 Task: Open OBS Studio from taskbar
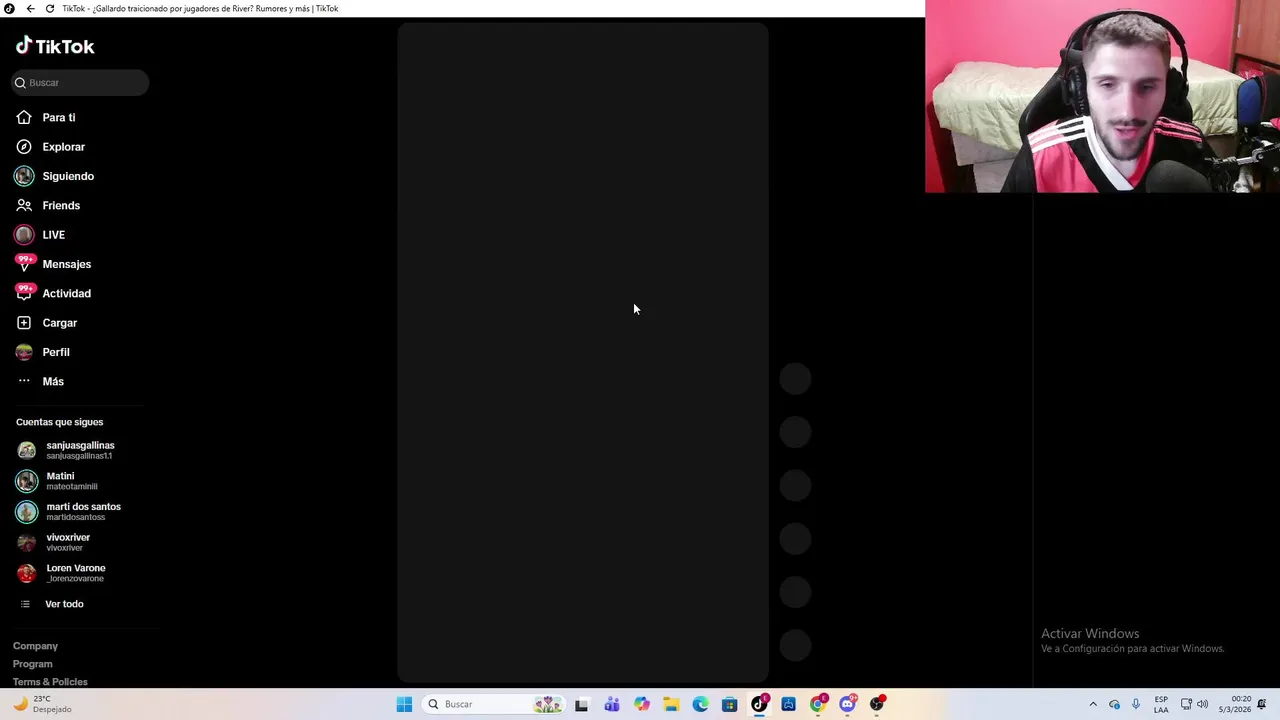pyautogui.click(x=877, y=704)
